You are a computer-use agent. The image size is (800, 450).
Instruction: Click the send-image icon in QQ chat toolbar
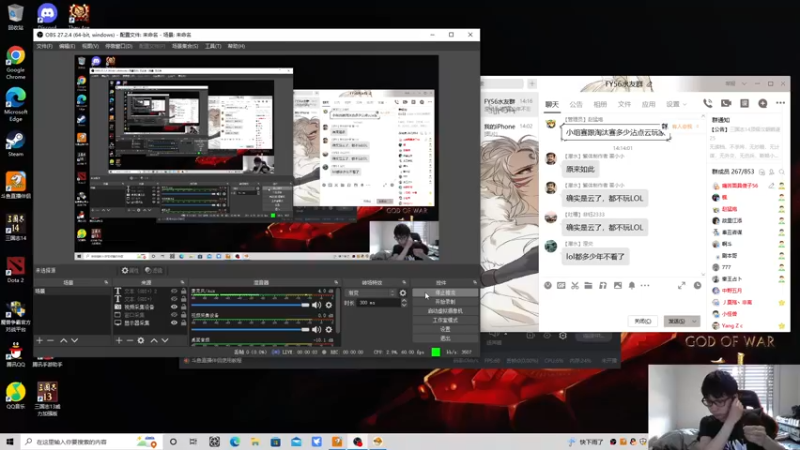coord(617,285)
